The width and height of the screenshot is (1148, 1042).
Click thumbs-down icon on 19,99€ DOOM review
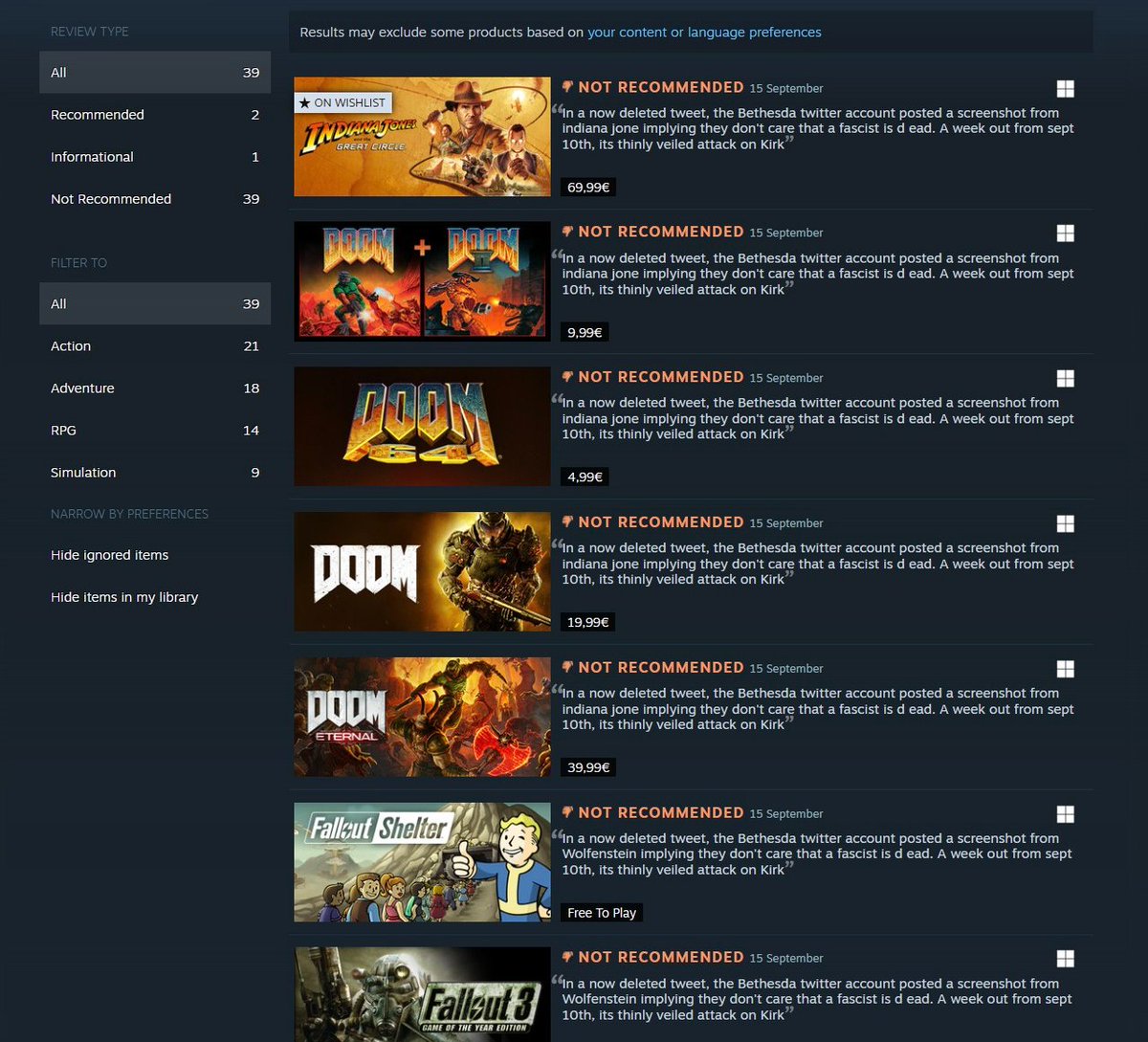coord(567,522)
